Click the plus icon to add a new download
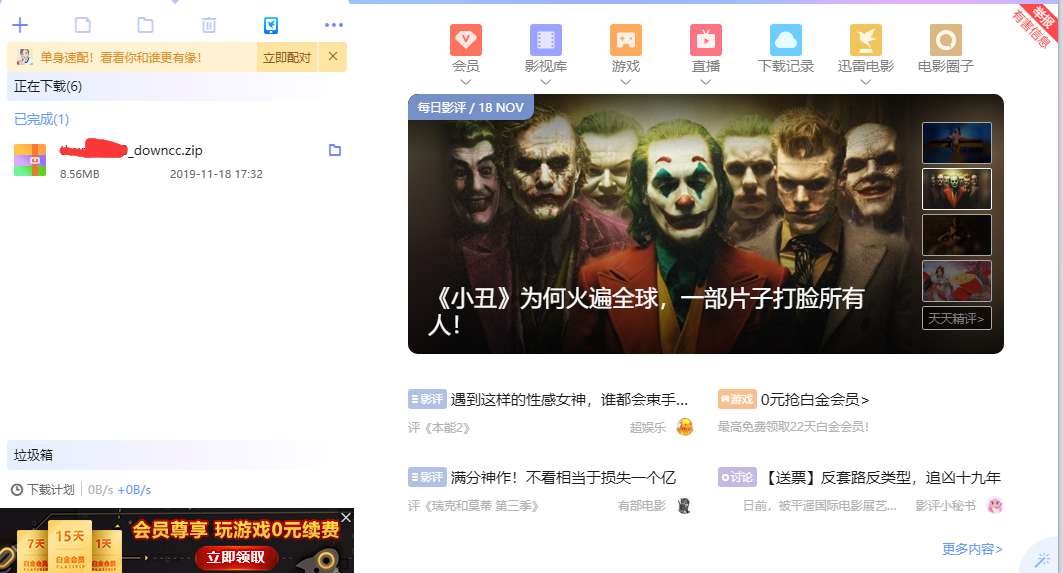1063x573 pixels. 19,25
